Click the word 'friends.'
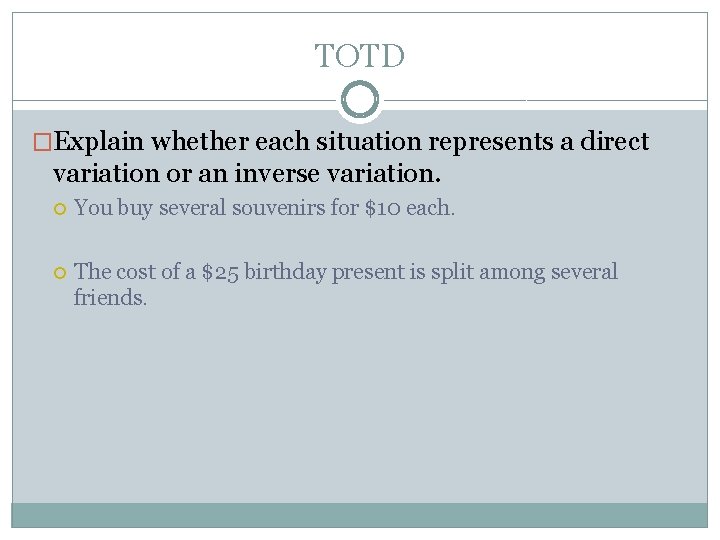Screen dimensions: 720x540 tap(110, 298)
